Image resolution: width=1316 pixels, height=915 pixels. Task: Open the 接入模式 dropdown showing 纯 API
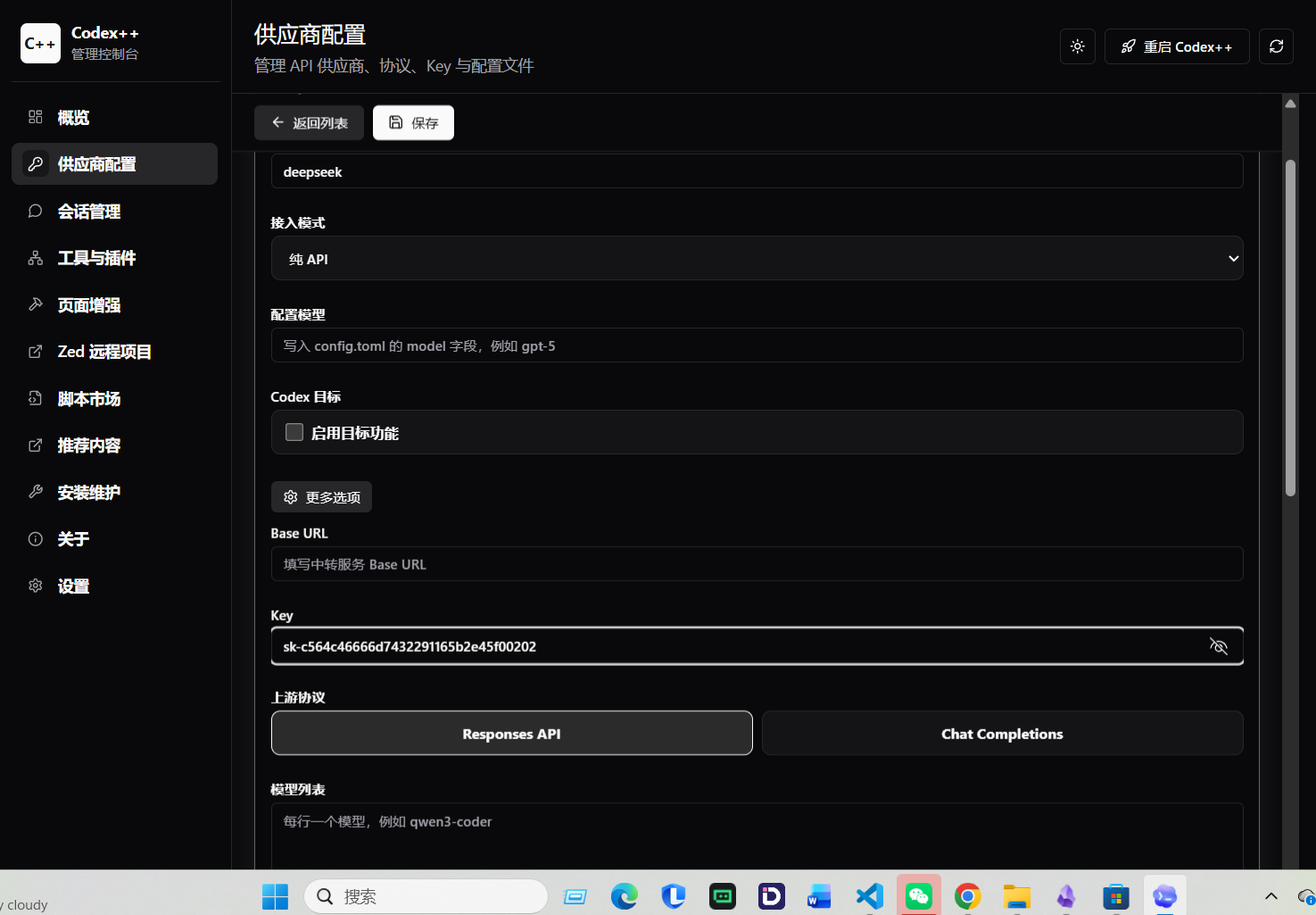[x=757, y=258]
